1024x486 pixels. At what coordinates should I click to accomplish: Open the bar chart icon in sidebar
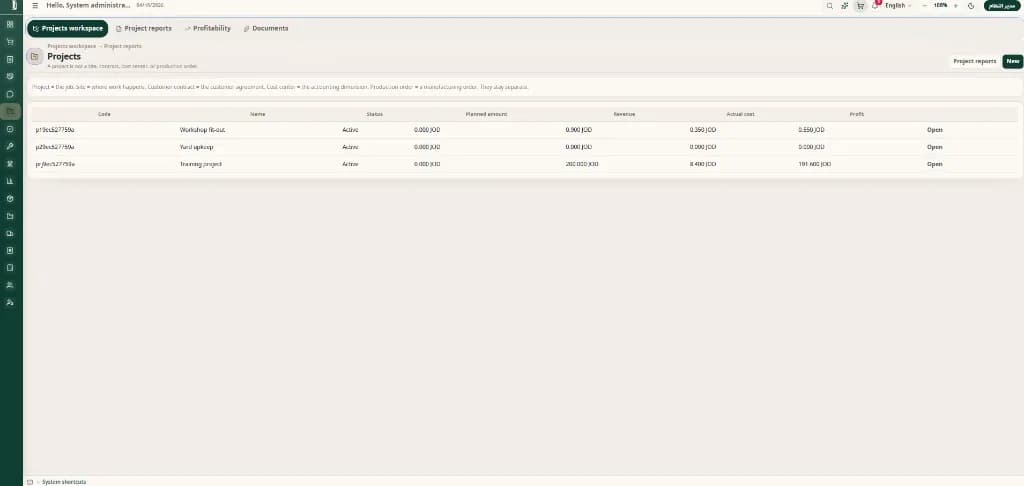(10, 181)
